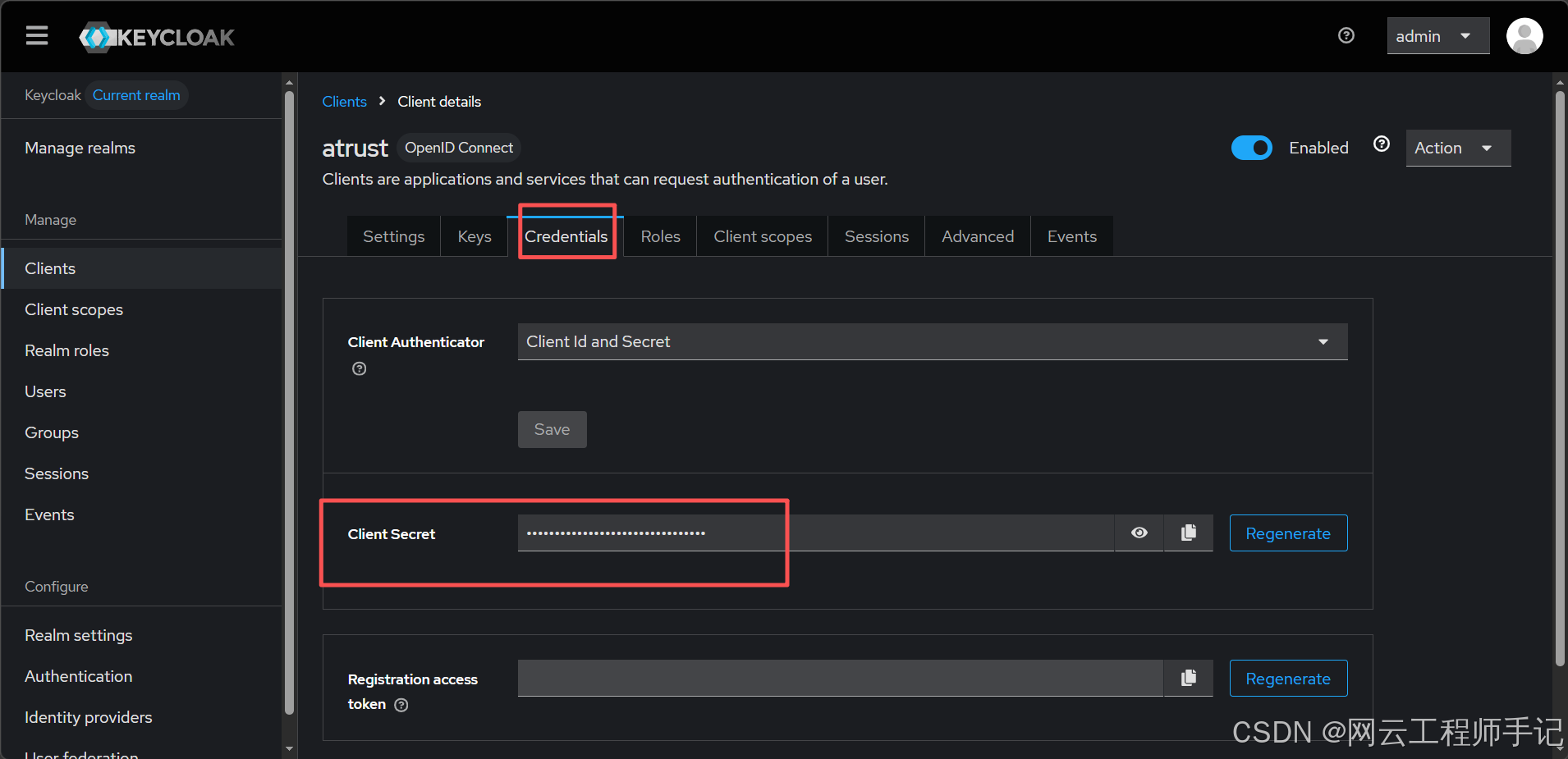Click the user avatar icon
Screen dimensions: 1568x759
[1524, 36]
